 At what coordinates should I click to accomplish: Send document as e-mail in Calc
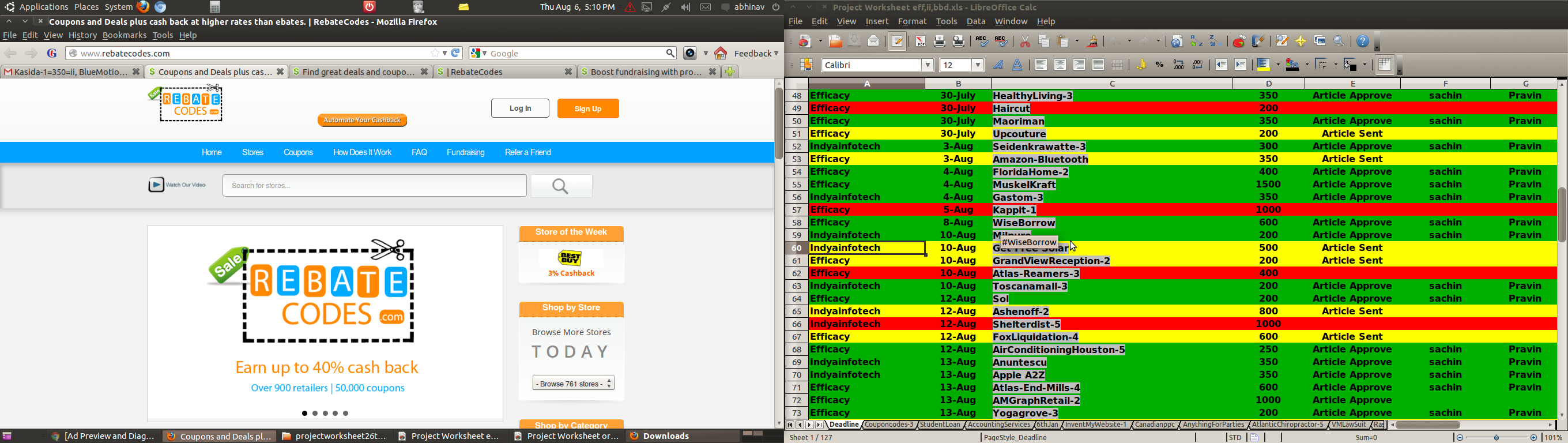[x=873, y=42]
